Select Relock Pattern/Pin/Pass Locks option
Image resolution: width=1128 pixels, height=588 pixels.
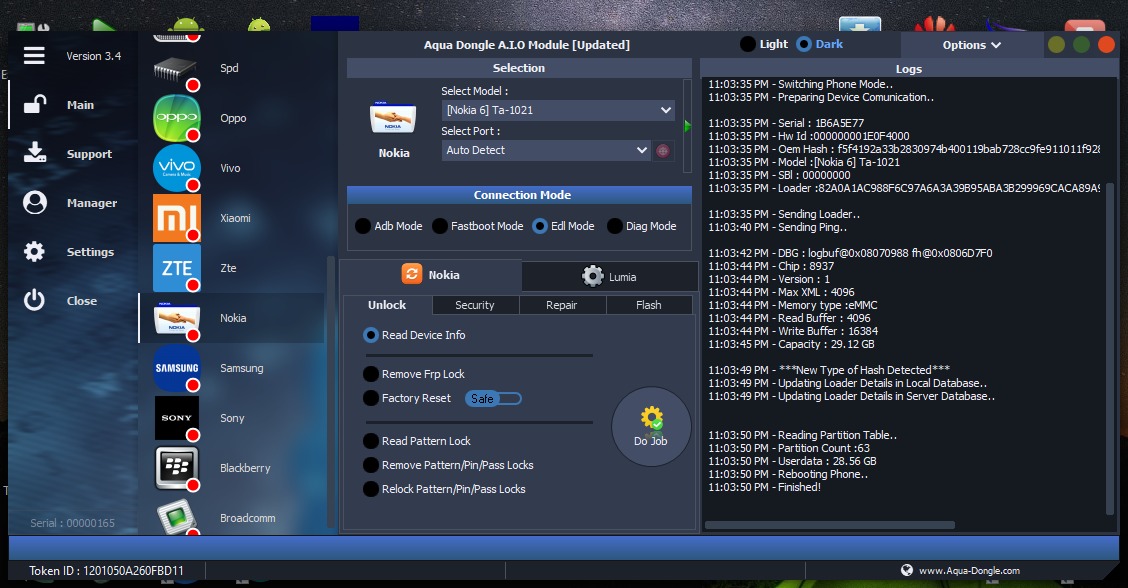point(445,489)
